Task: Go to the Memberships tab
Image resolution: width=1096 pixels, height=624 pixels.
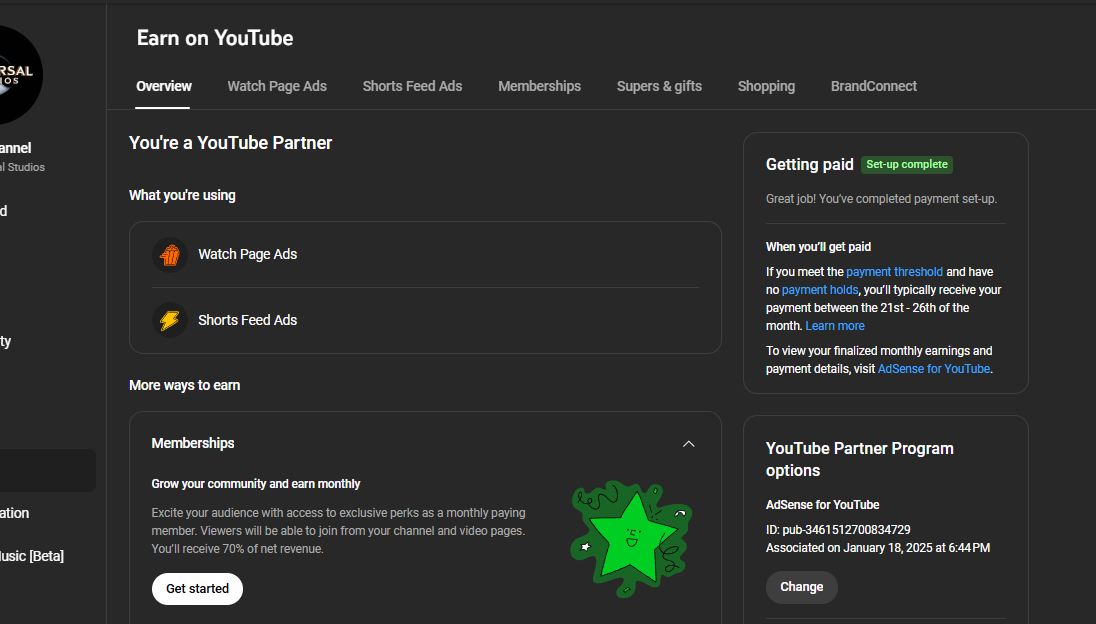Action: tap(540, 87)
